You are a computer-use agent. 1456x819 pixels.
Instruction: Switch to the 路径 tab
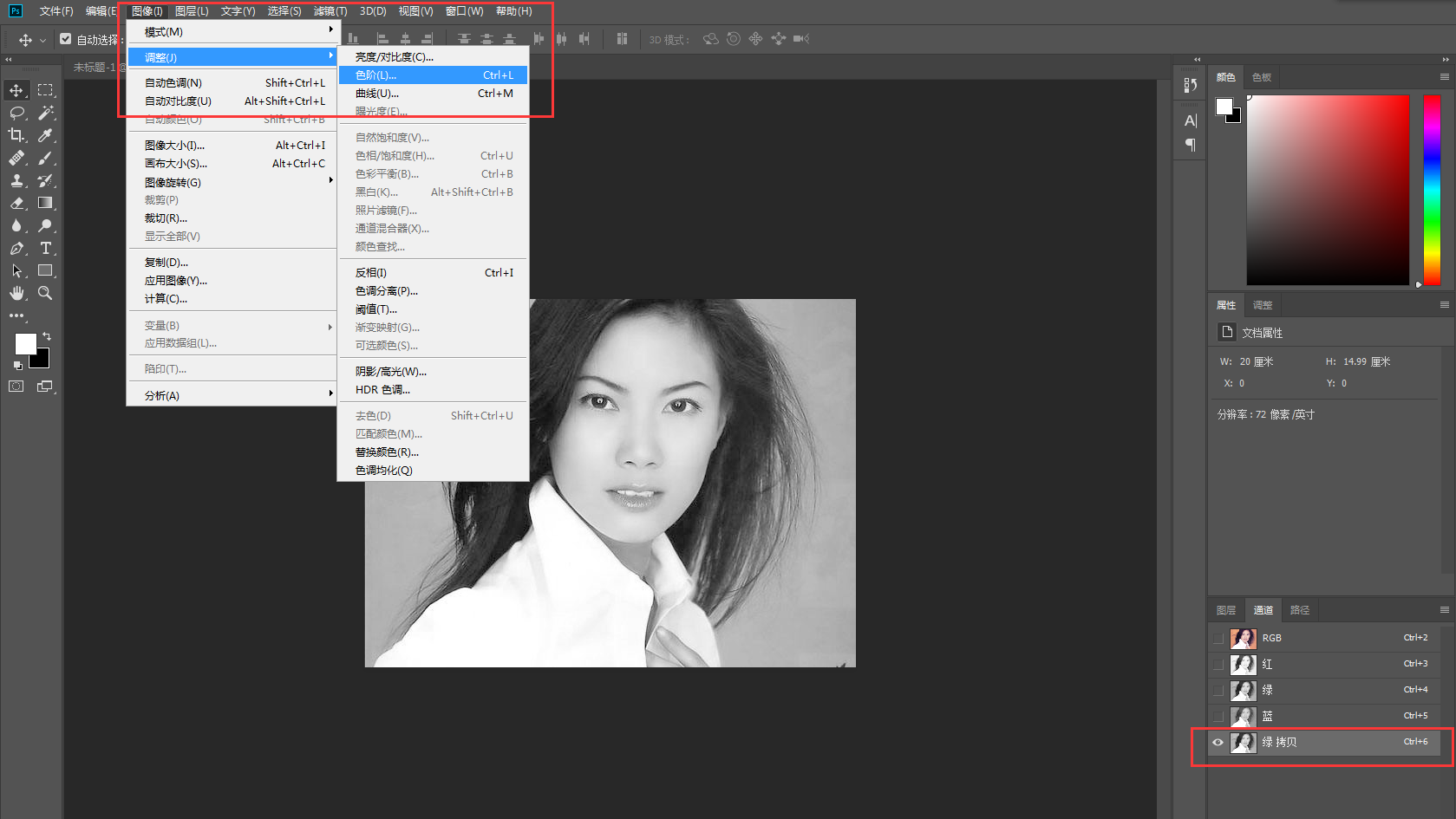[x=1300, y=610]
